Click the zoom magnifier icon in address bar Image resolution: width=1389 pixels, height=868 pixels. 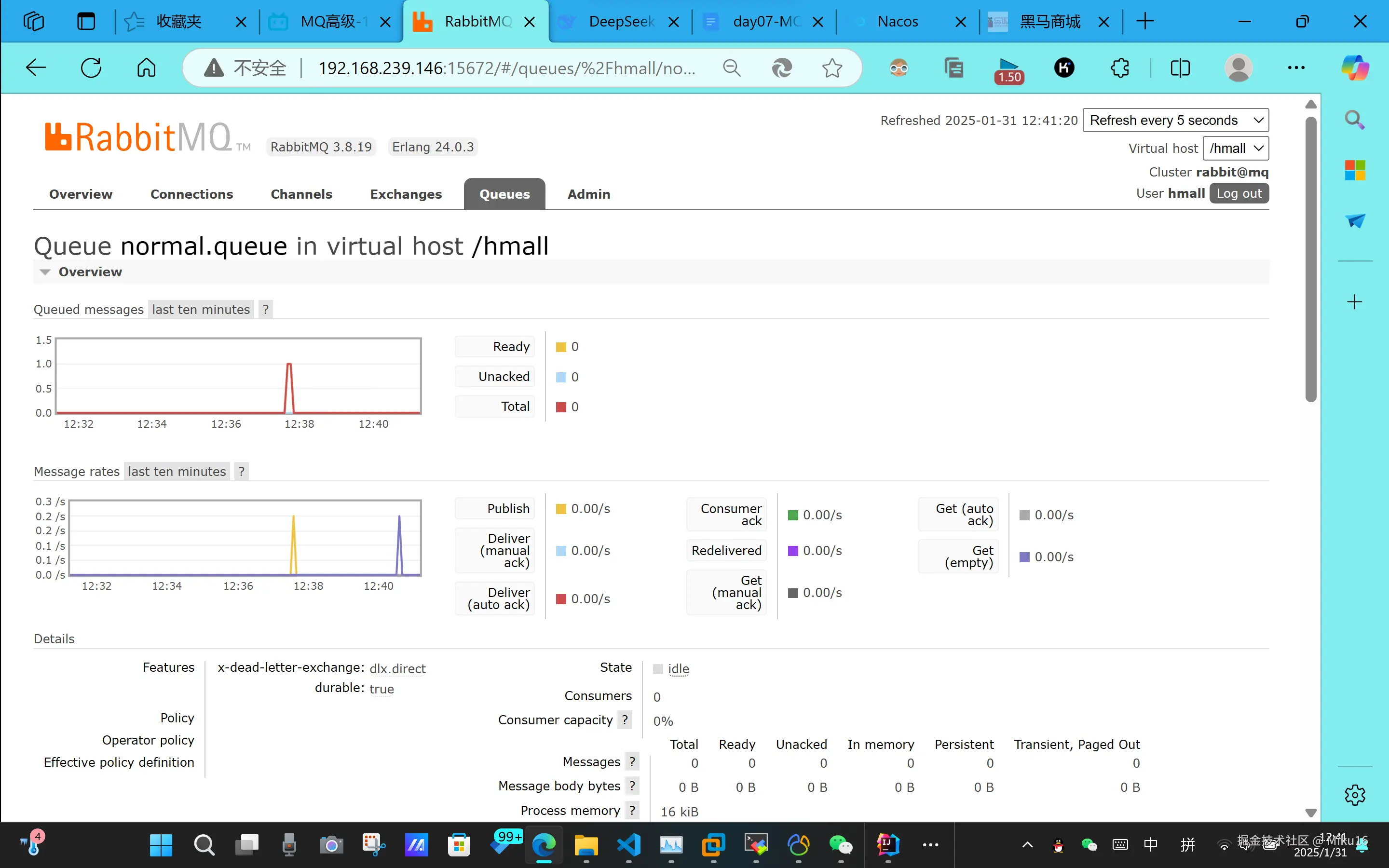pos(731,68)
